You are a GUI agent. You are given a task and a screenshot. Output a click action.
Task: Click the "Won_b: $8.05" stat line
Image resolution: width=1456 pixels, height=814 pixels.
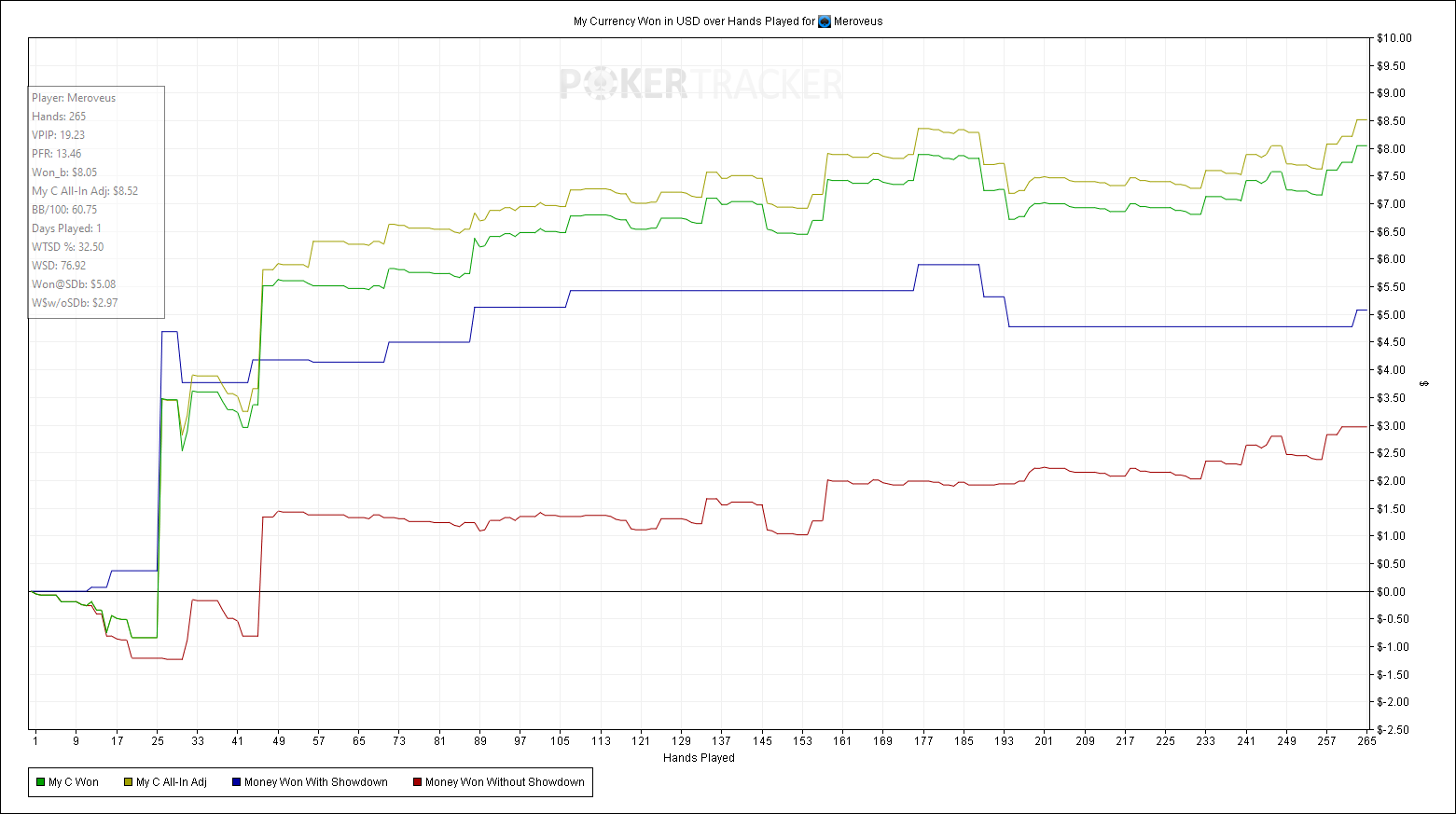[x=64, y=172]
